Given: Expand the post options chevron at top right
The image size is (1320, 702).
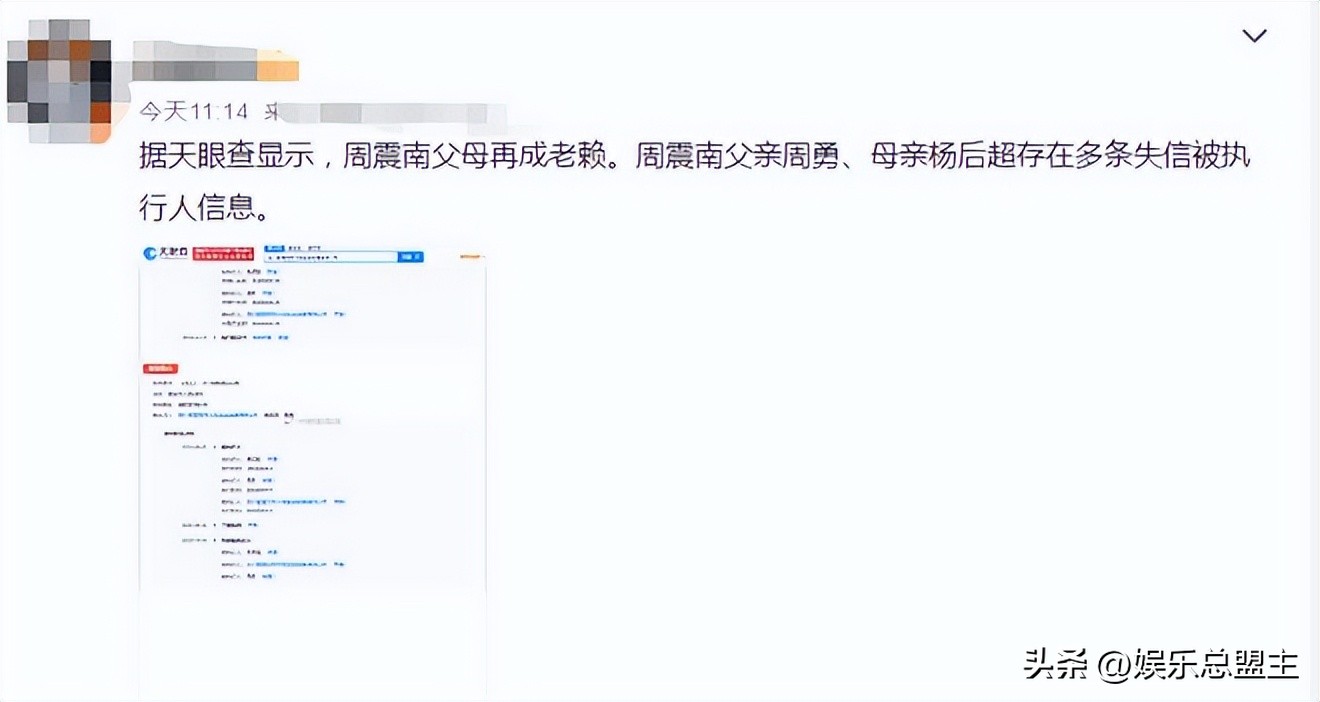Looking at the screenshot, I should click(1254, 34).
